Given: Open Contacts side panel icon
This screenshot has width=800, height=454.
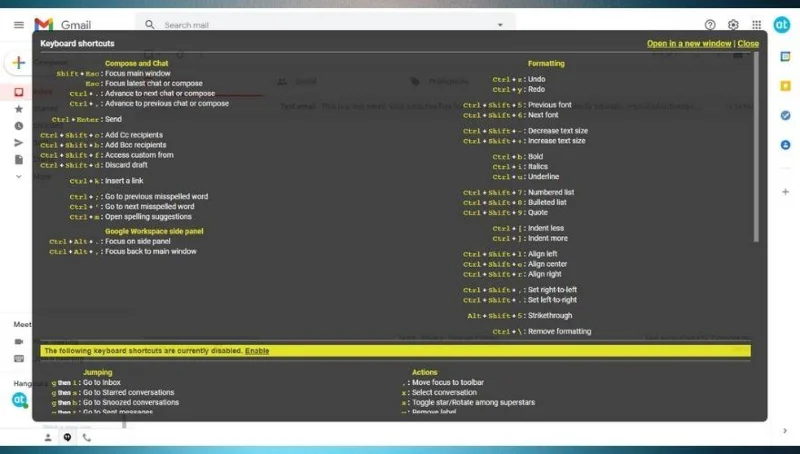Looking at the screenshot, I should (785, 145).
